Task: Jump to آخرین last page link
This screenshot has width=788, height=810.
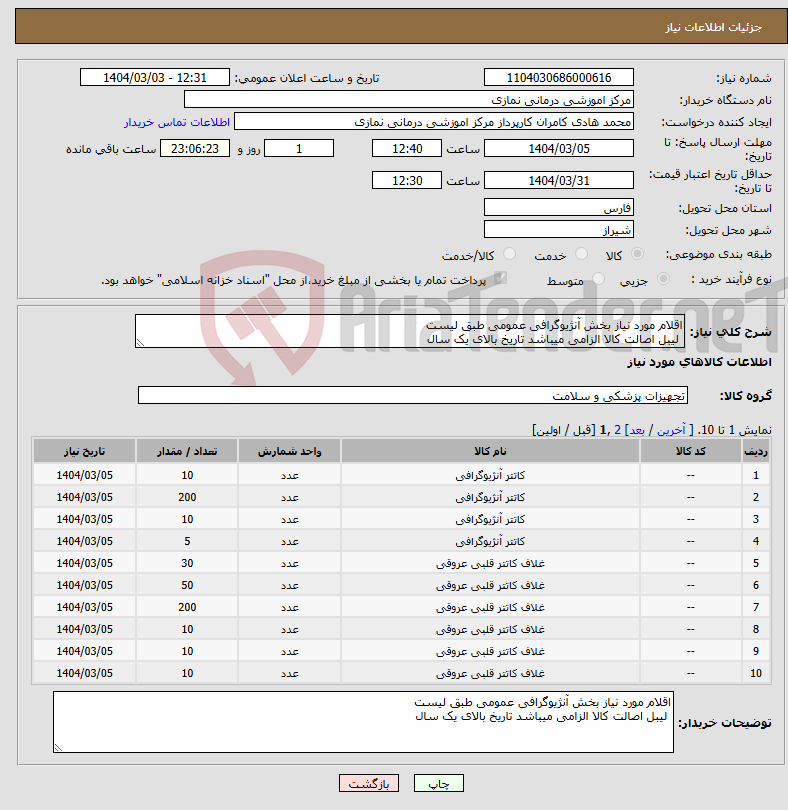Action: [671, 430]
